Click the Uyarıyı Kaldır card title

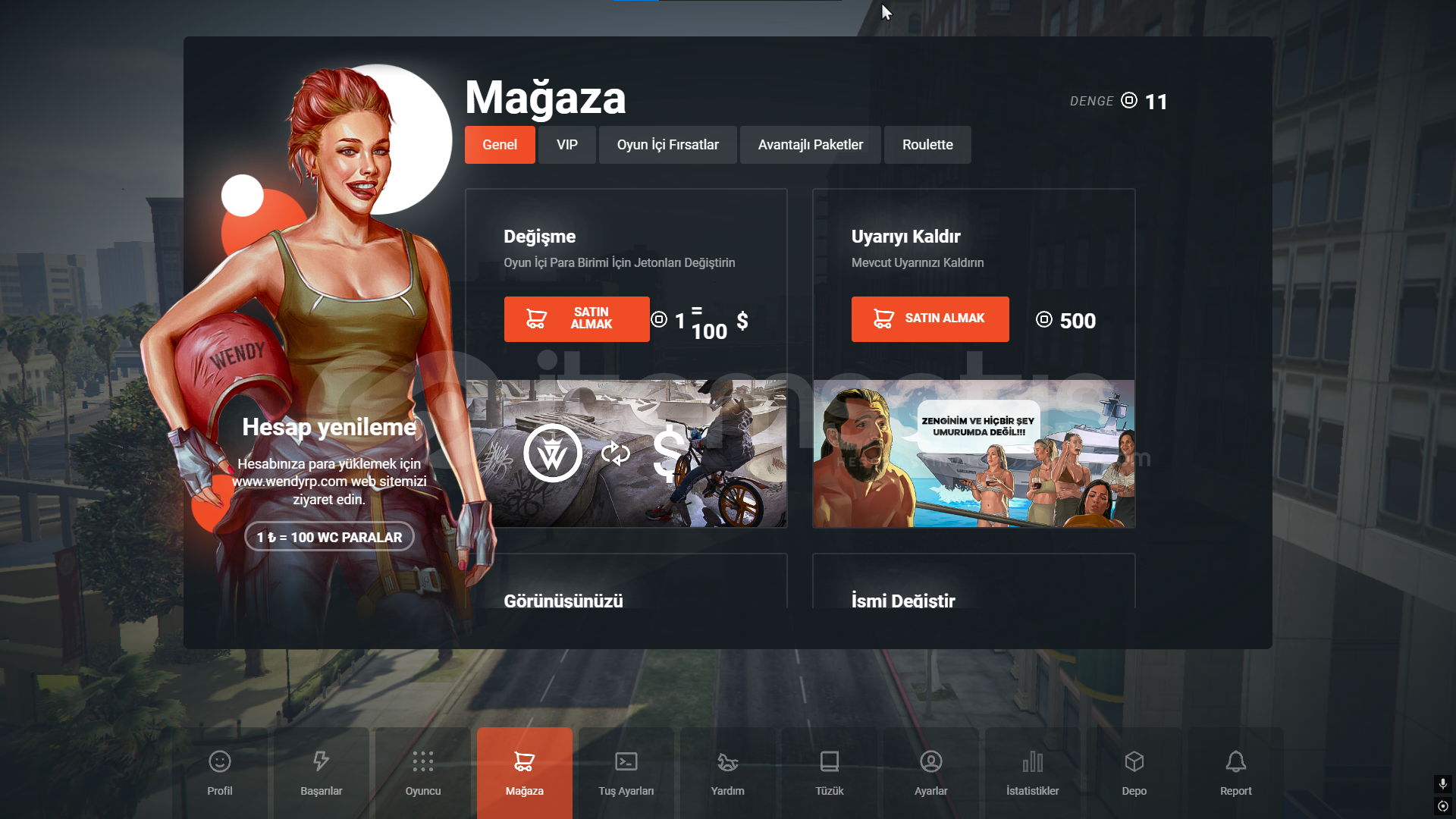(x=906, y=237)
